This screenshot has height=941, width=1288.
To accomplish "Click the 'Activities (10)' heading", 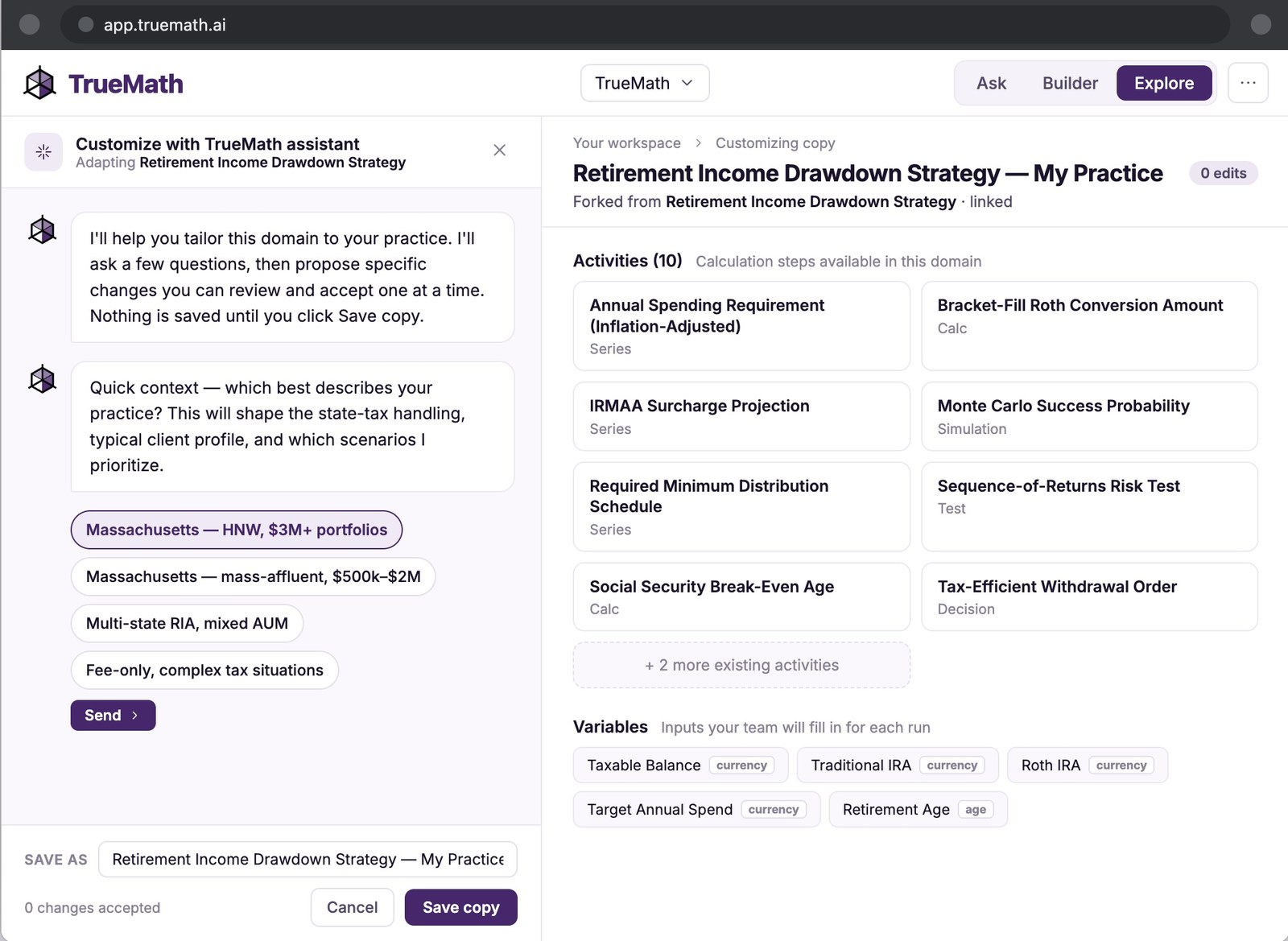I will pyautogui.click(x=627, y=261).
